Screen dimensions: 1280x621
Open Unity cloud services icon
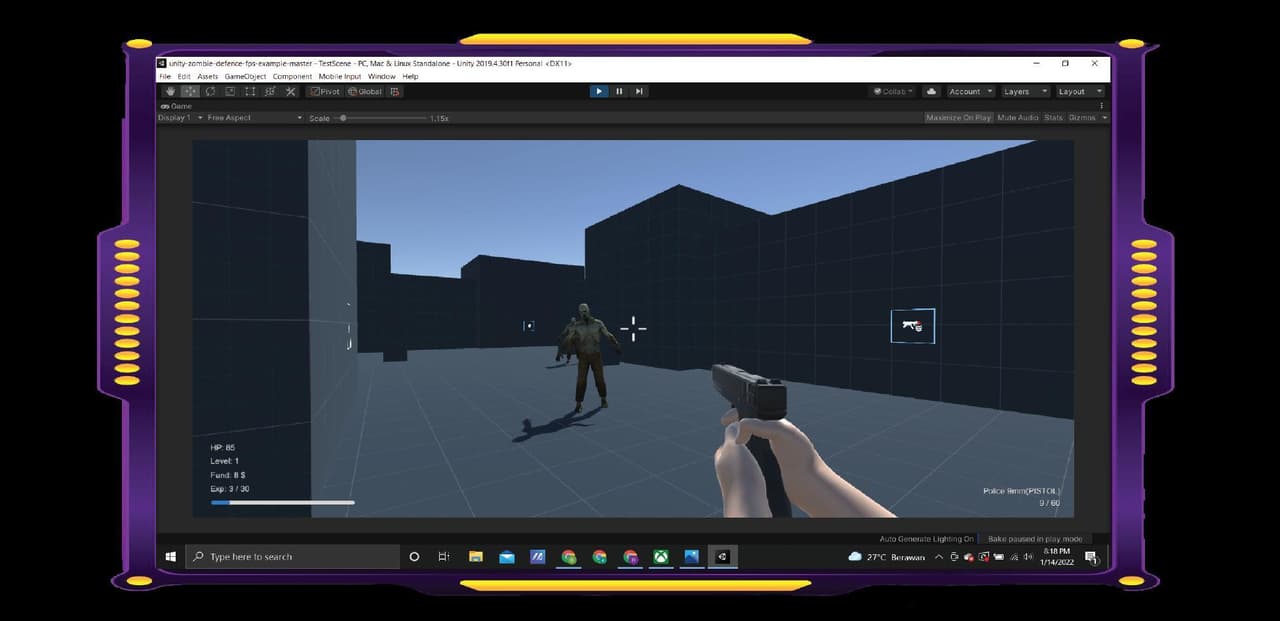pyautogui.click(x=931, y=91)
